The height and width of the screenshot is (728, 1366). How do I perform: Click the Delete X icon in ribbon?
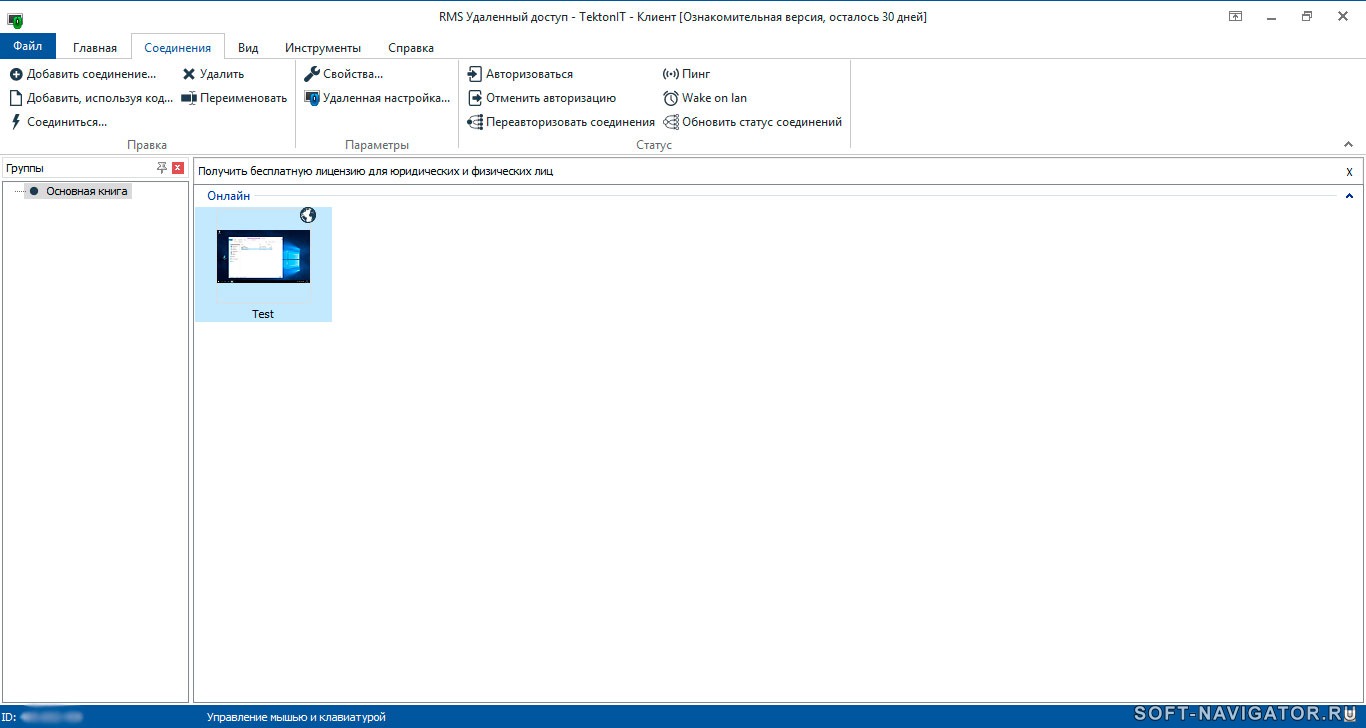(x=189, y=74)
